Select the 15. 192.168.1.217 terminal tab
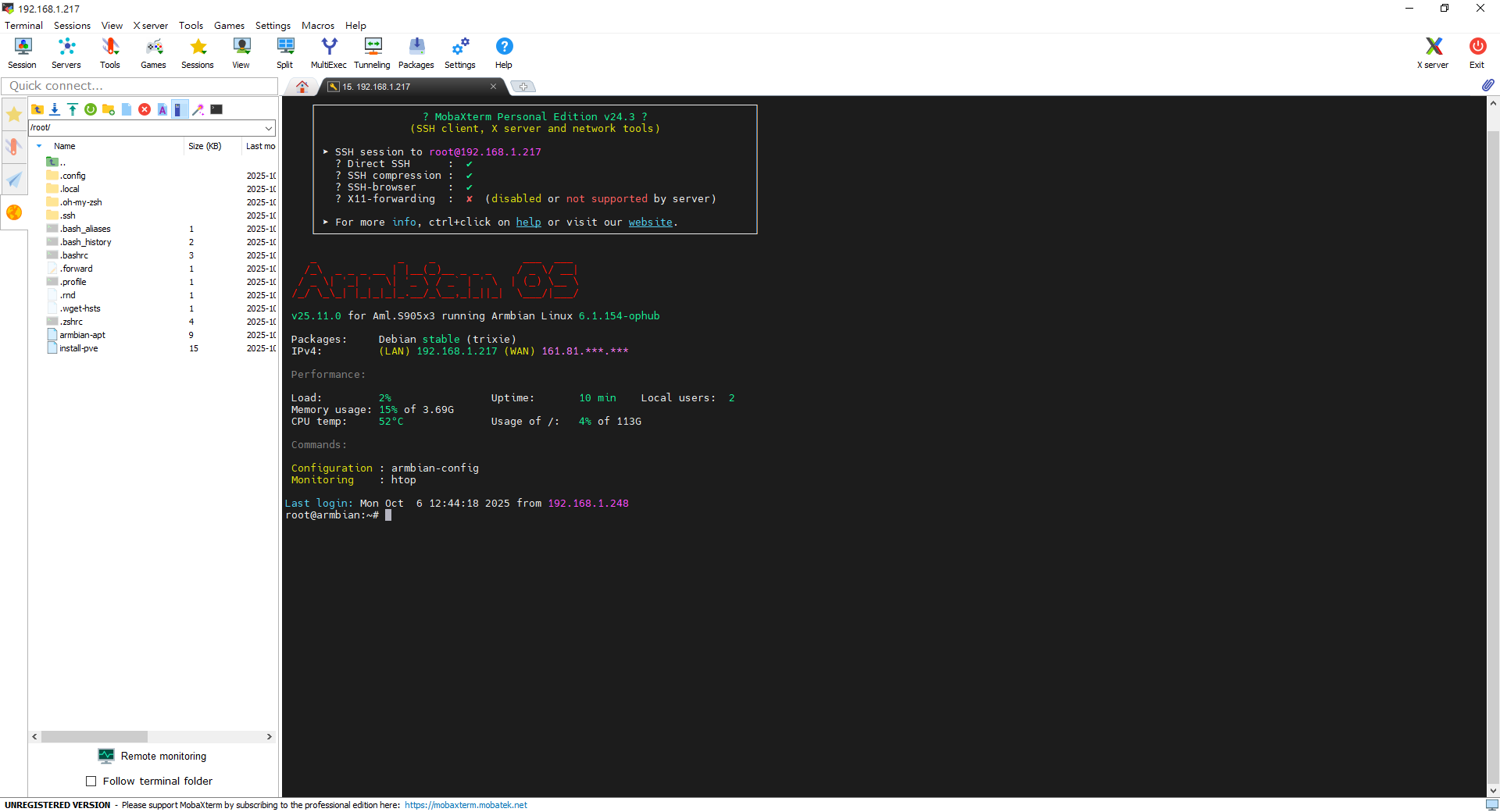Image resolution: width=1500 pixels, height=812 pixels. [412, 87]
